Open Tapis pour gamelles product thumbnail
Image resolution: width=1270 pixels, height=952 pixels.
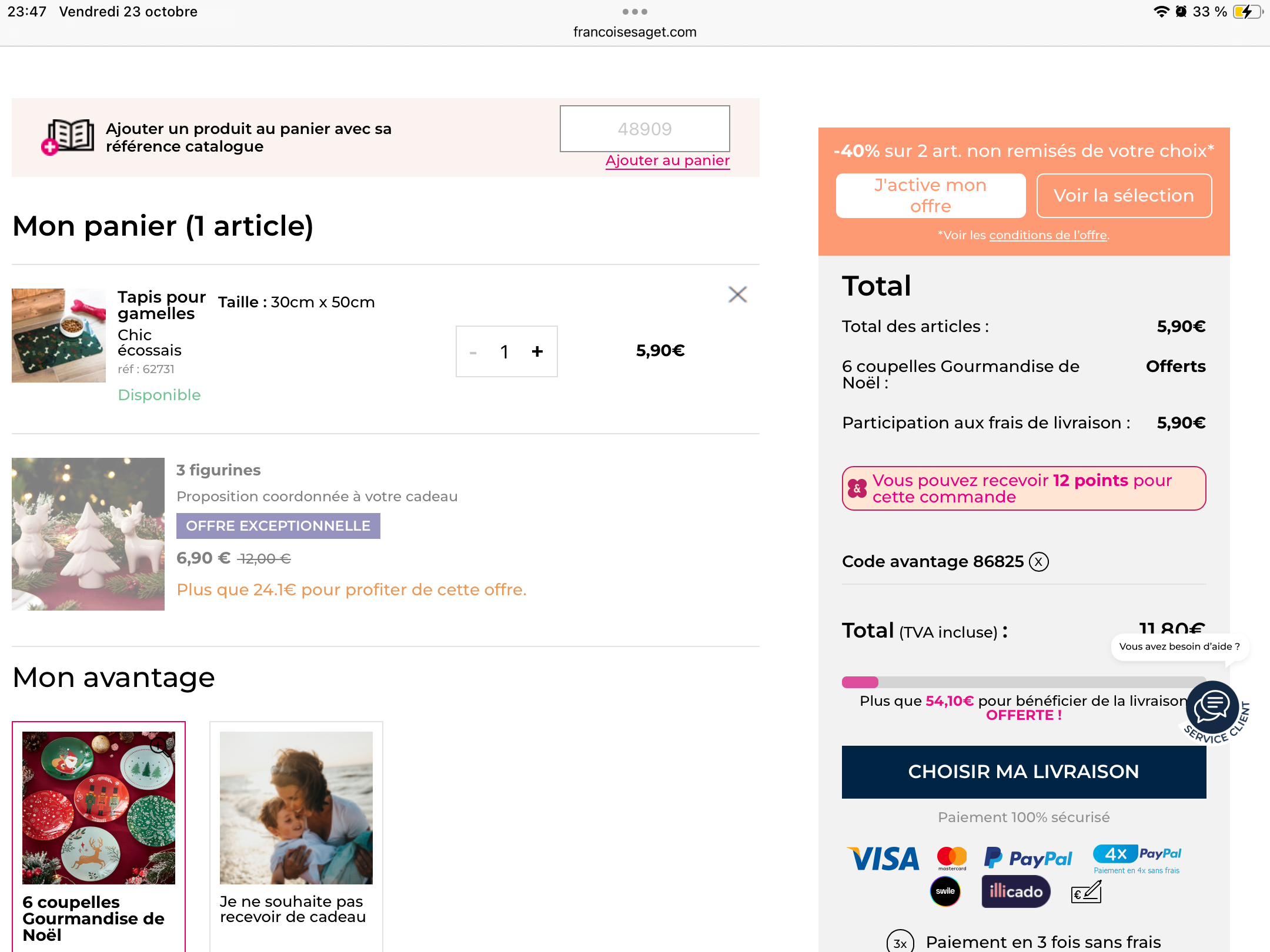tap(59, 335)
